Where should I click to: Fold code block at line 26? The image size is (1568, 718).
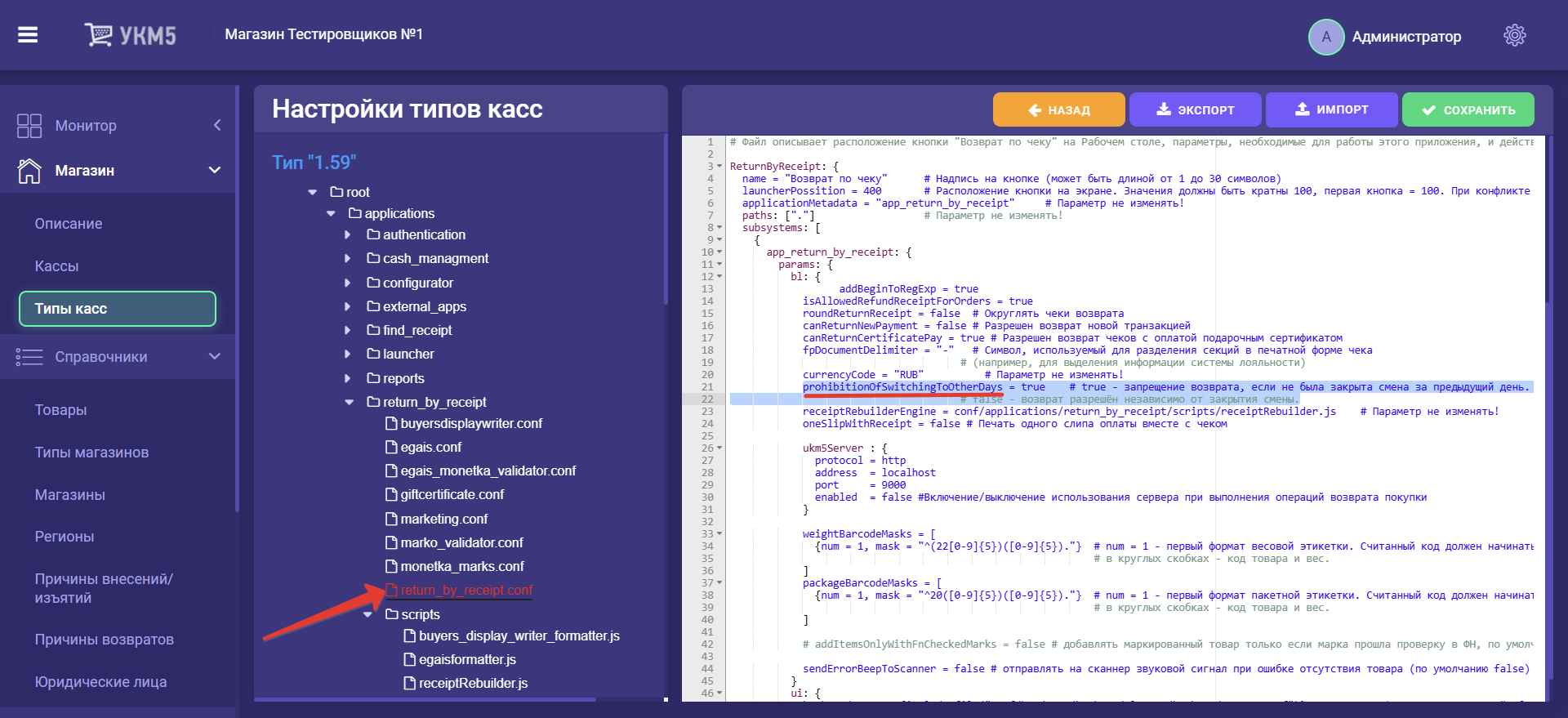(719, 448)
